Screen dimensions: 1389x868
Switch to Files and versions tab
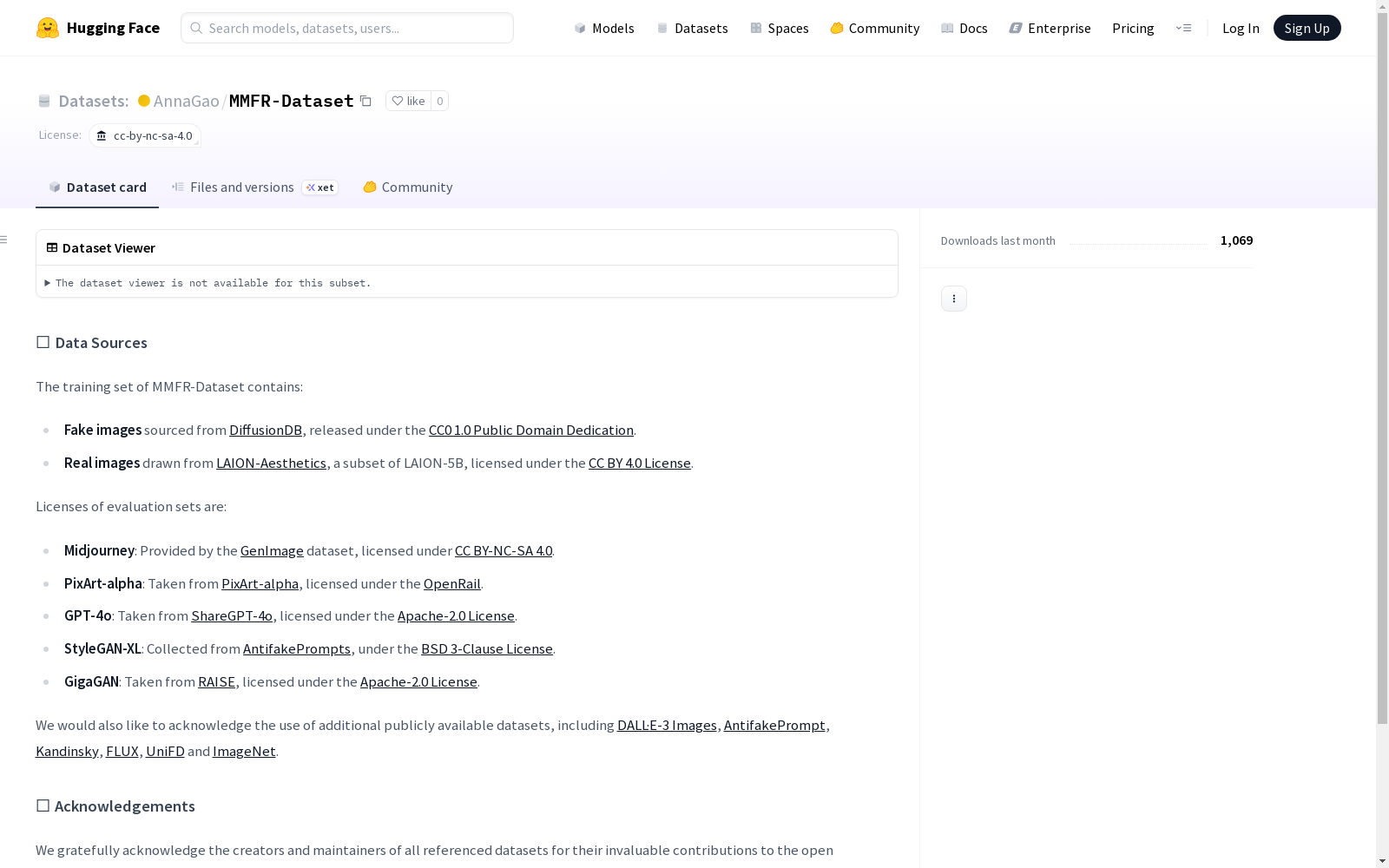click(x=254, y=187)
